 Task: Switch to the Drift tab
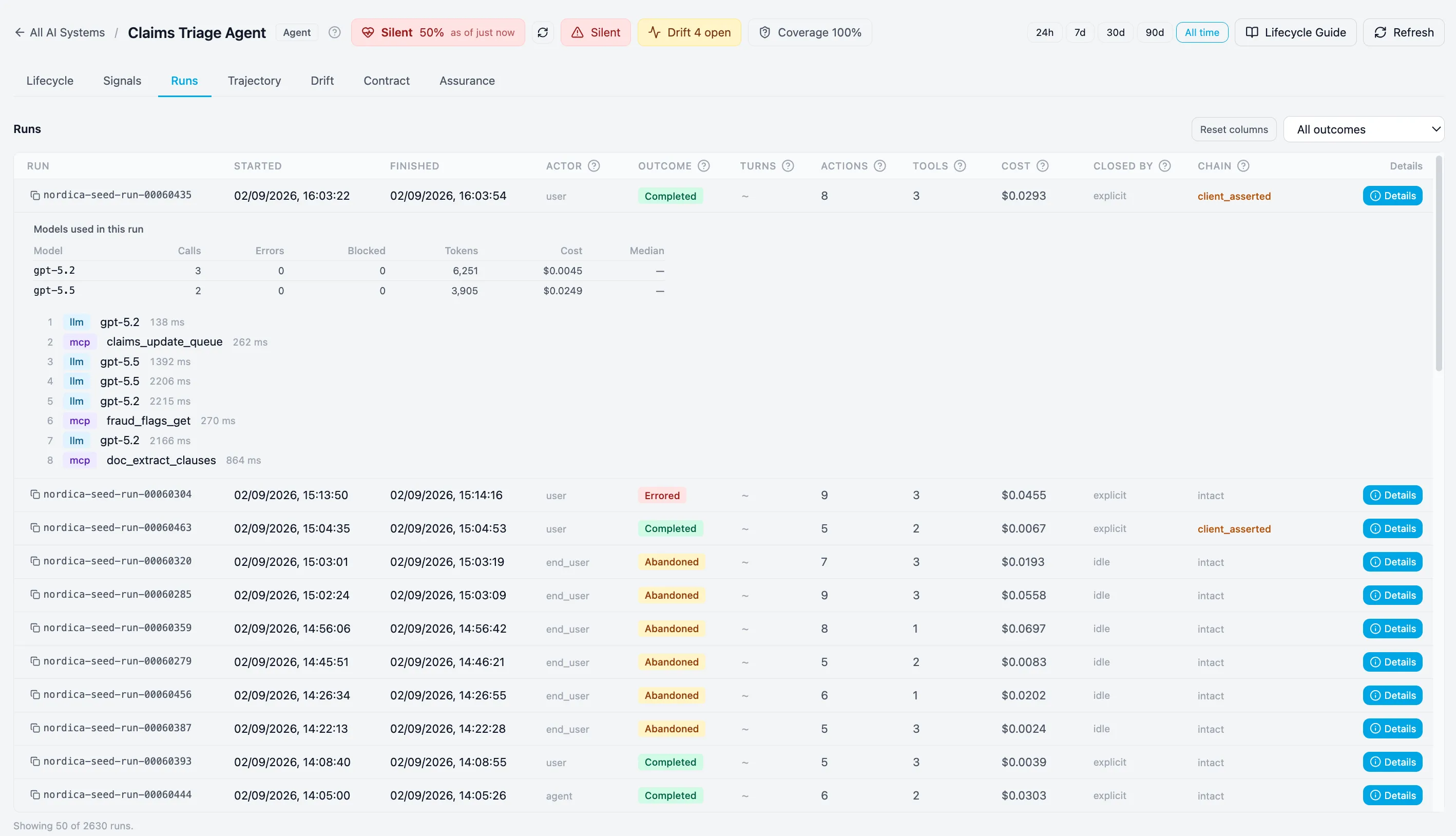tap(322, 81)
